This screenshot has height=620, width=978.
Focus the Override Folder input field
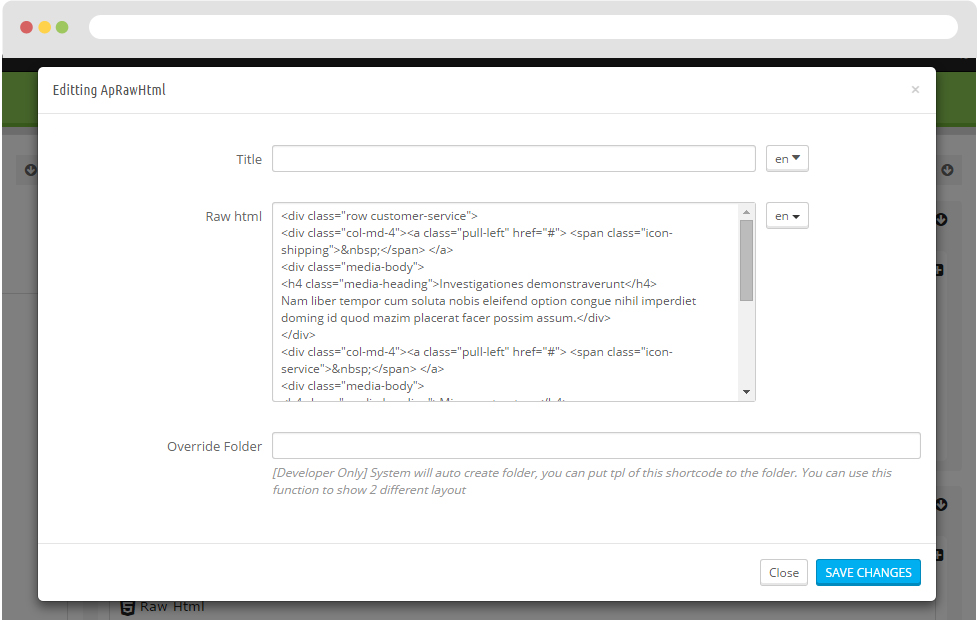(596, 445)
